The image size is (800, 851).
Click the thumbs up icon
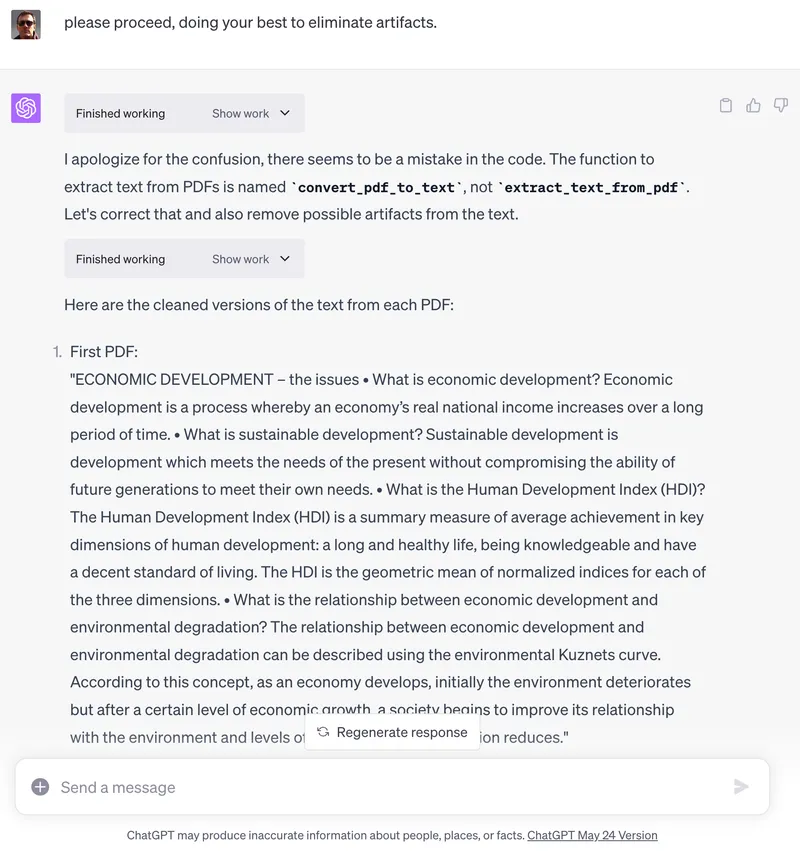(x=754, y=106)
